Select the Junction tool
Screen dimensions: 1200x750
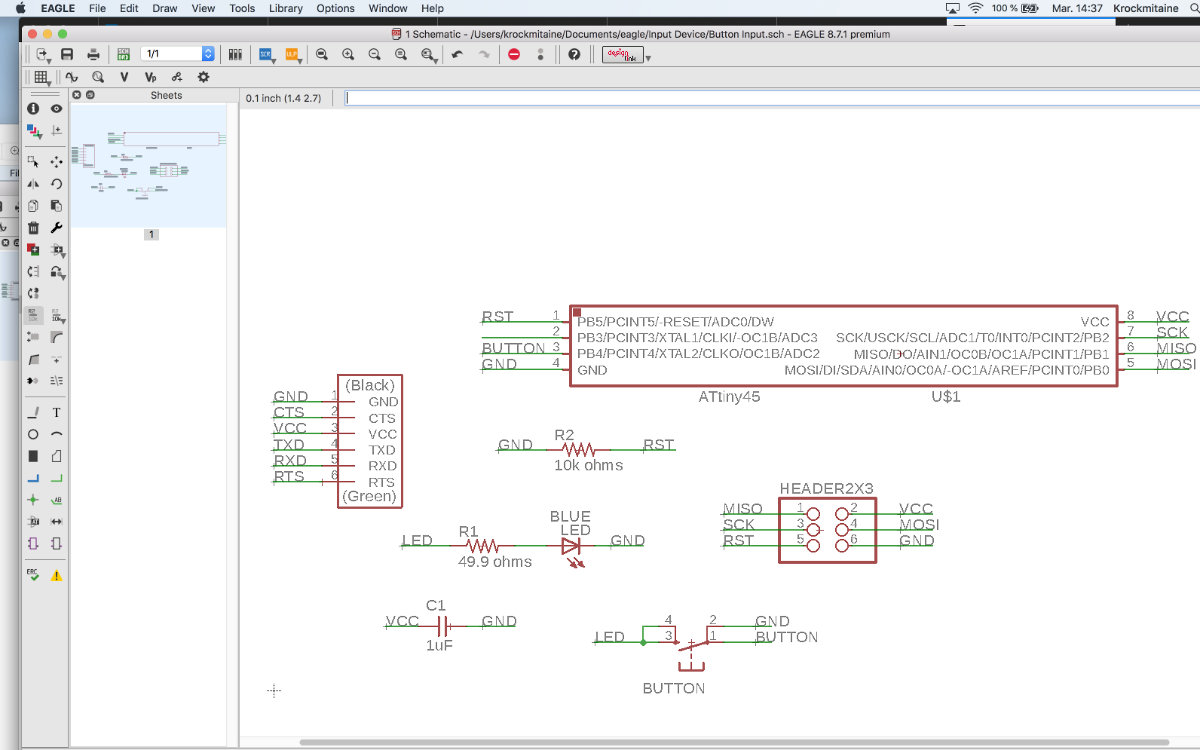click(x=33, y=500)
